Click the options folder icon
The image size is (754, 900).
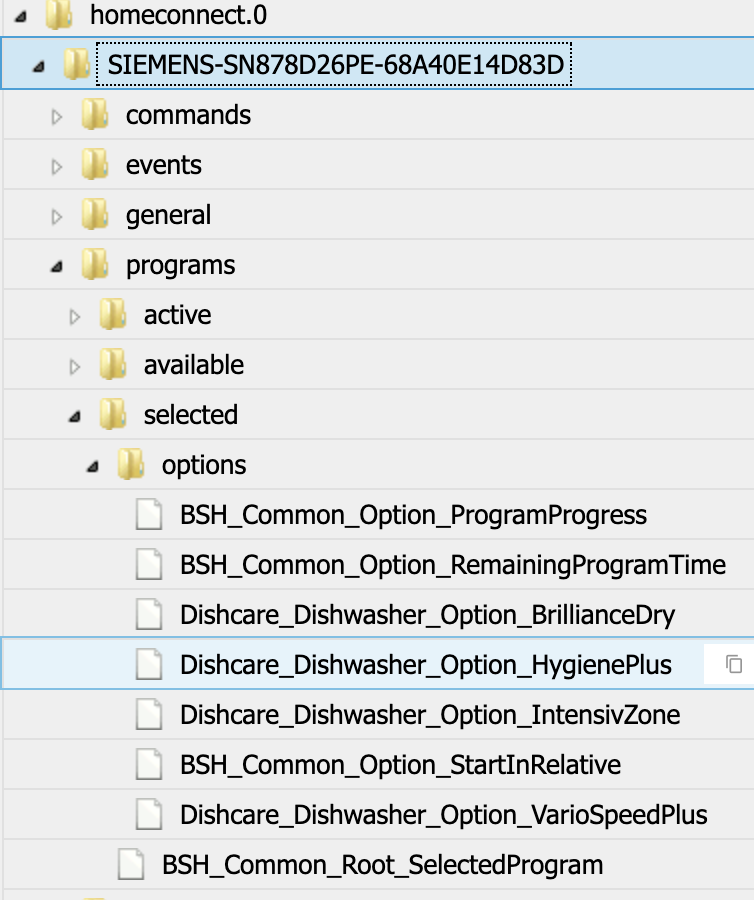click(x=130, y=464)
